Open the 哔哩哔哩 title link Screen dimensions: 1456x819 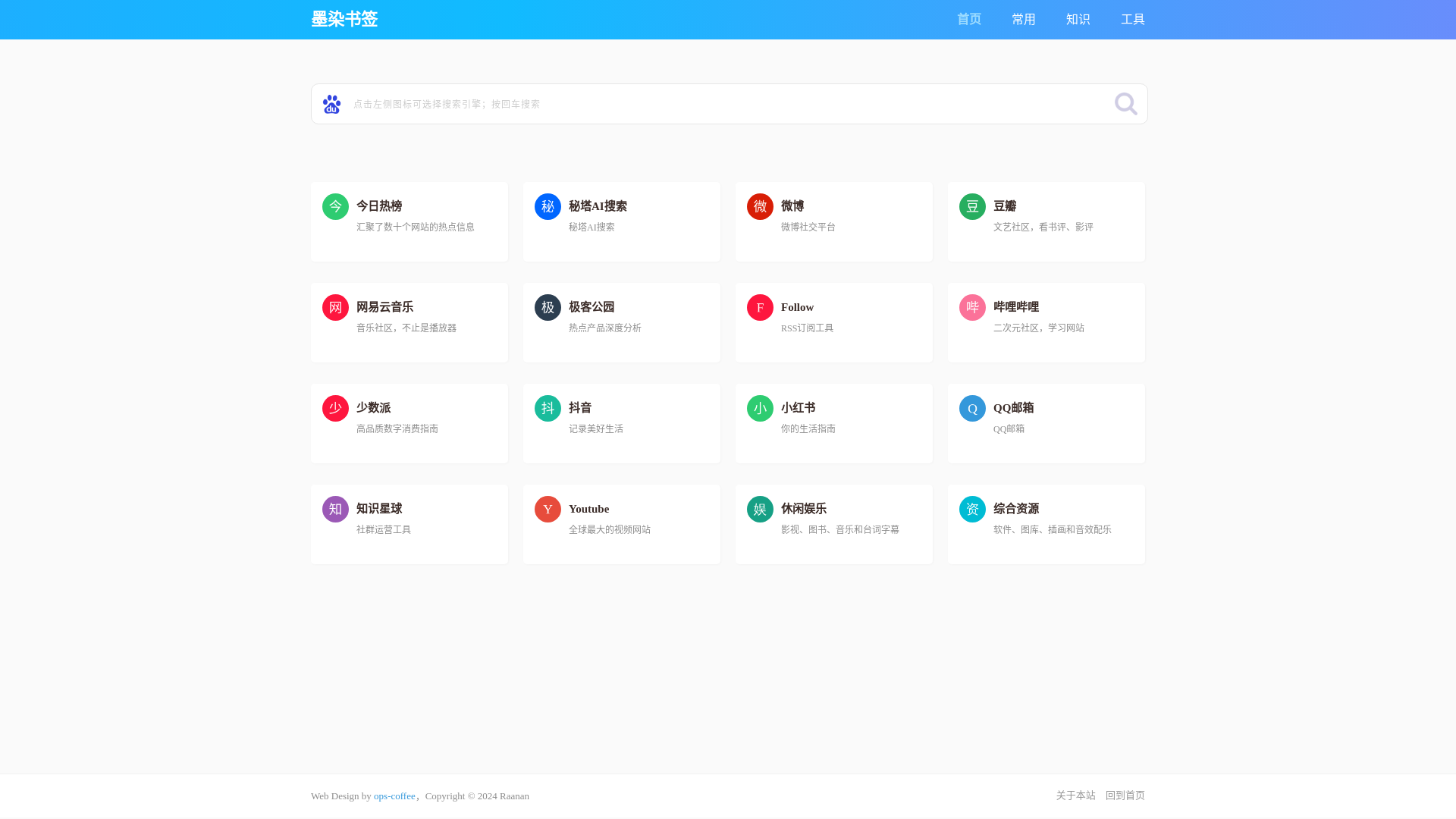pos(1016,307)
